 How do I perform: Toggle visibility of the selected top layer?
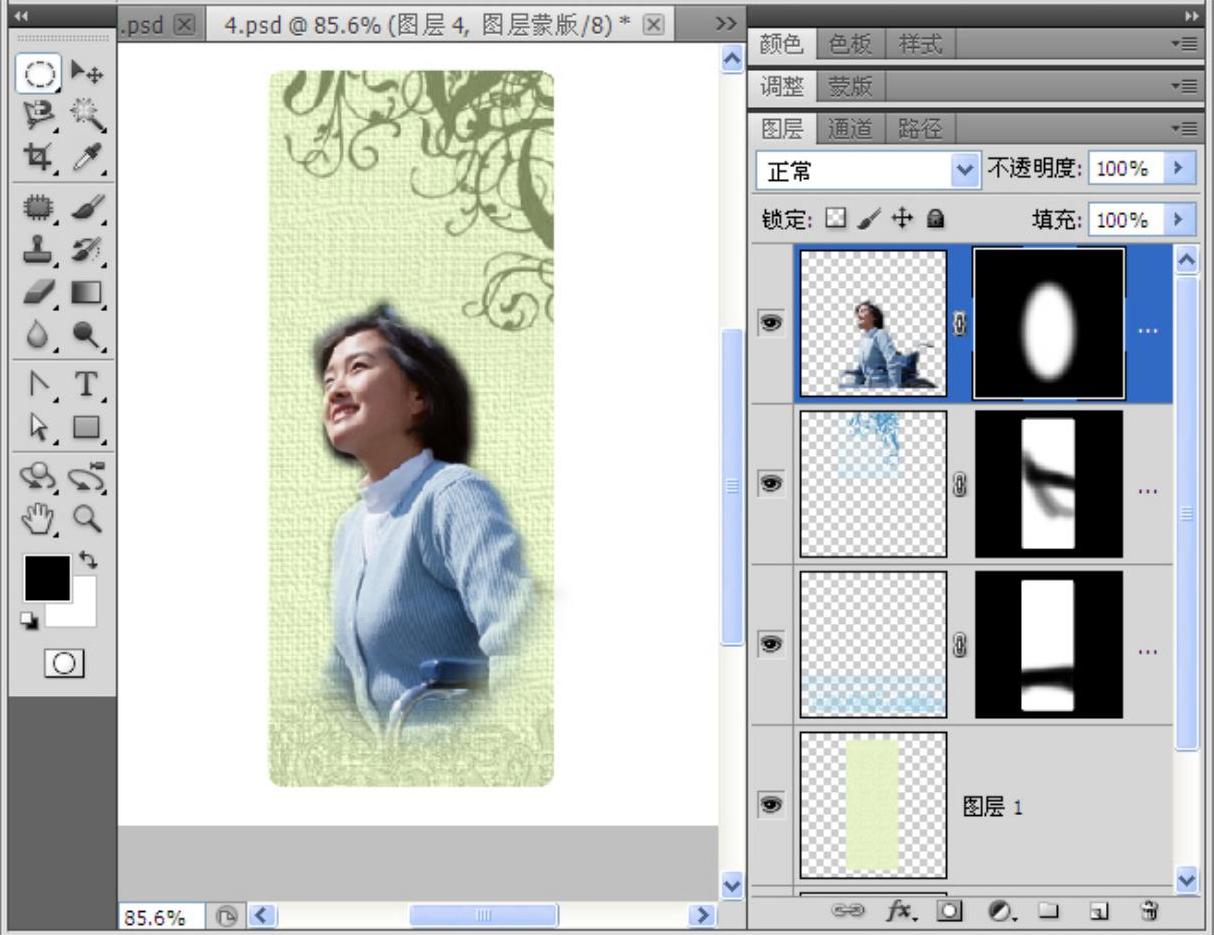pyautogui.click(x=770, y=323)
